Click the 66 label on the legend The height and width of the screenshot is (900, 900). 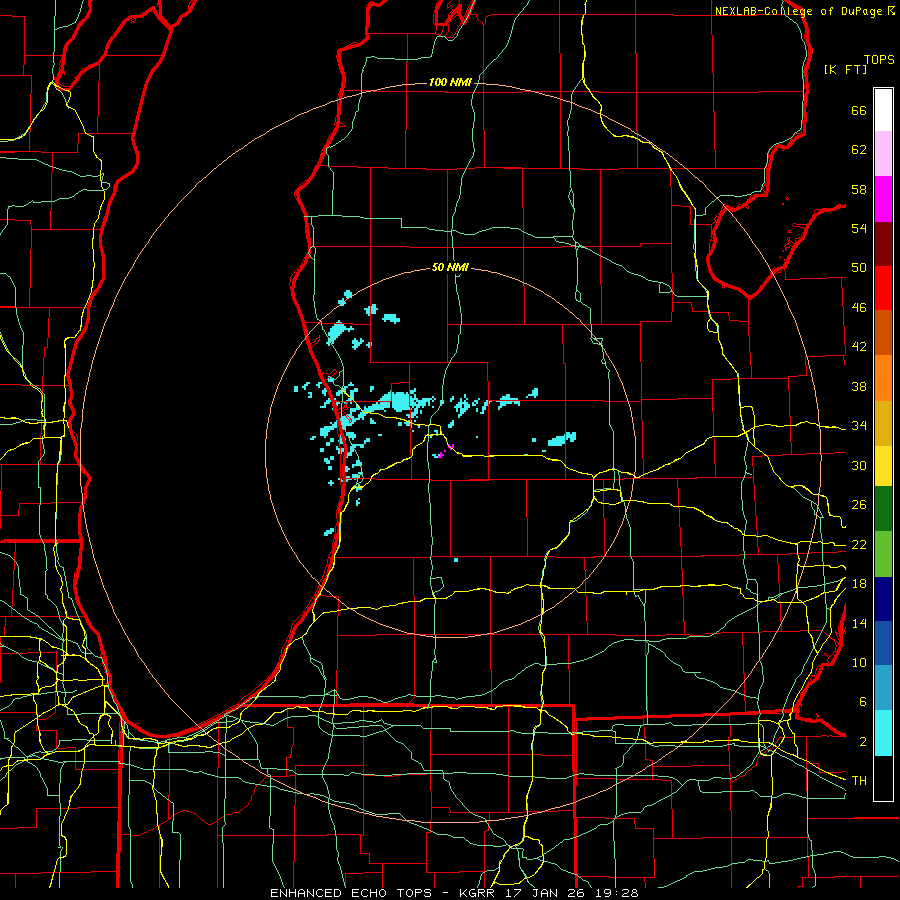[859, 110]
